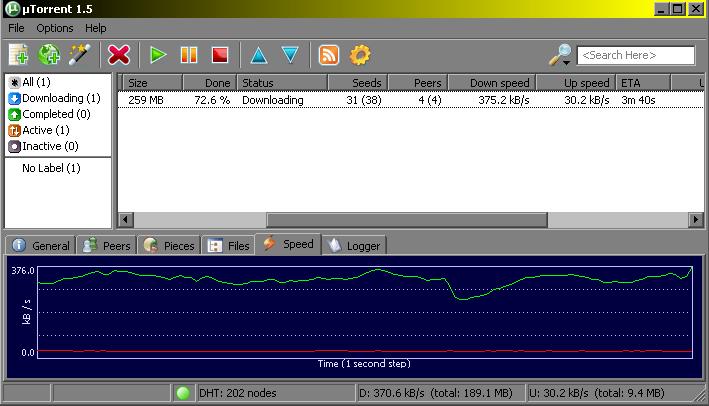Sort by the Status column header

click(282, 83)
